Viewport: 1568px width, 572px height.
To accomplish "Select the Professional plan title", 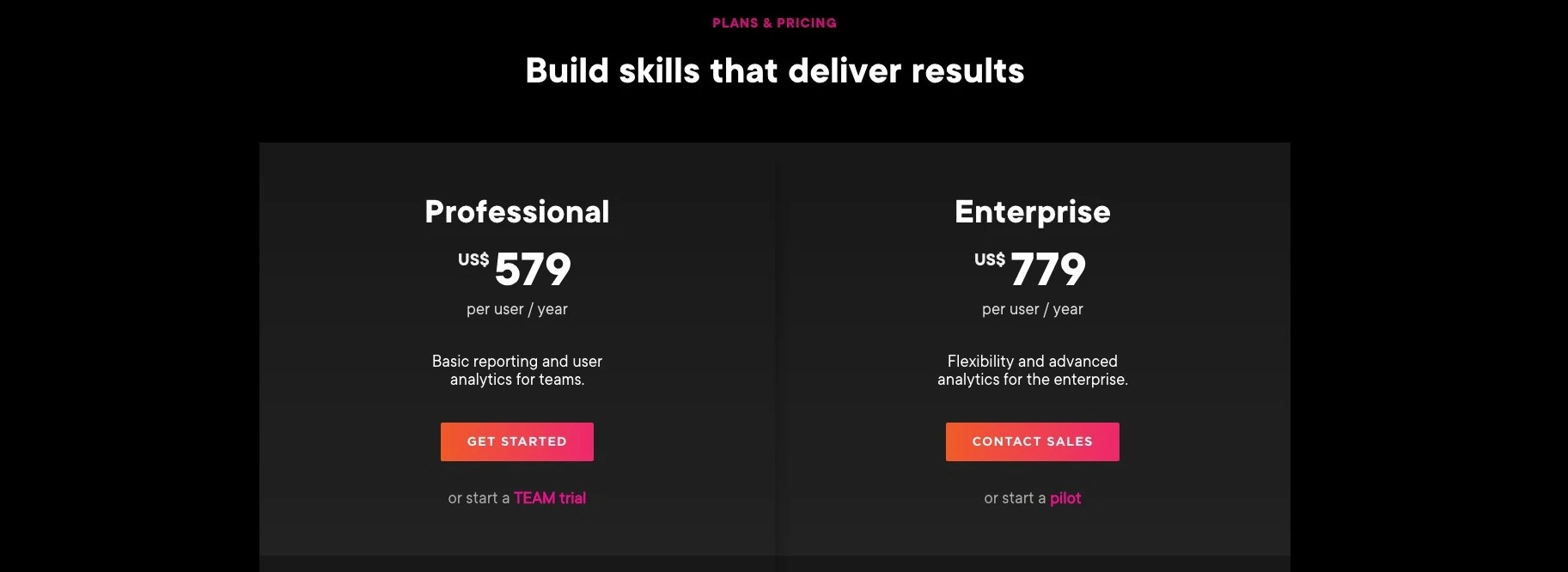I will tap(517, 211).
